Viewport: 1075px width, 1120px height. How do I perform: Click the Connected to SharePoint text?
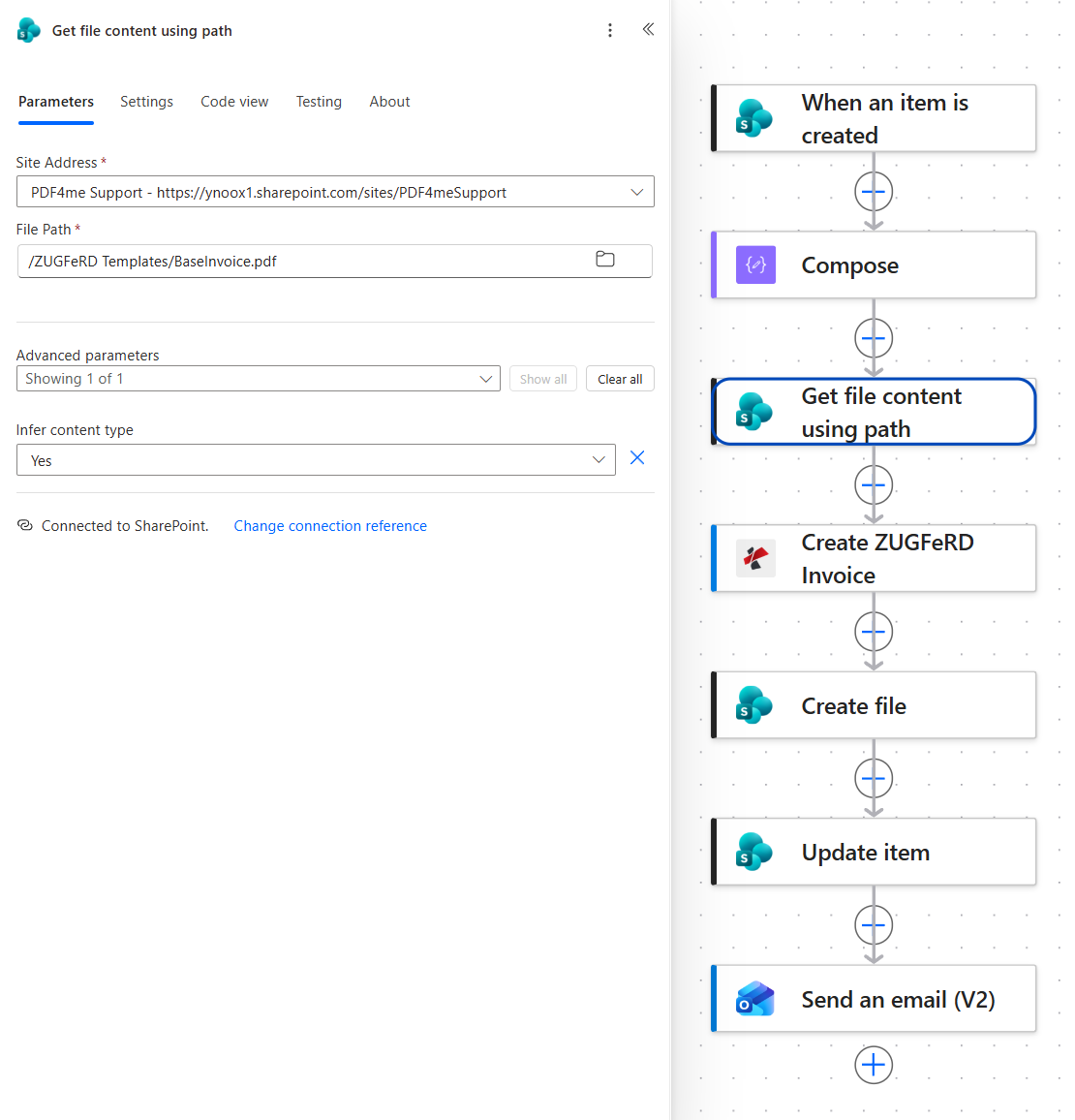(x=125, y=526)
